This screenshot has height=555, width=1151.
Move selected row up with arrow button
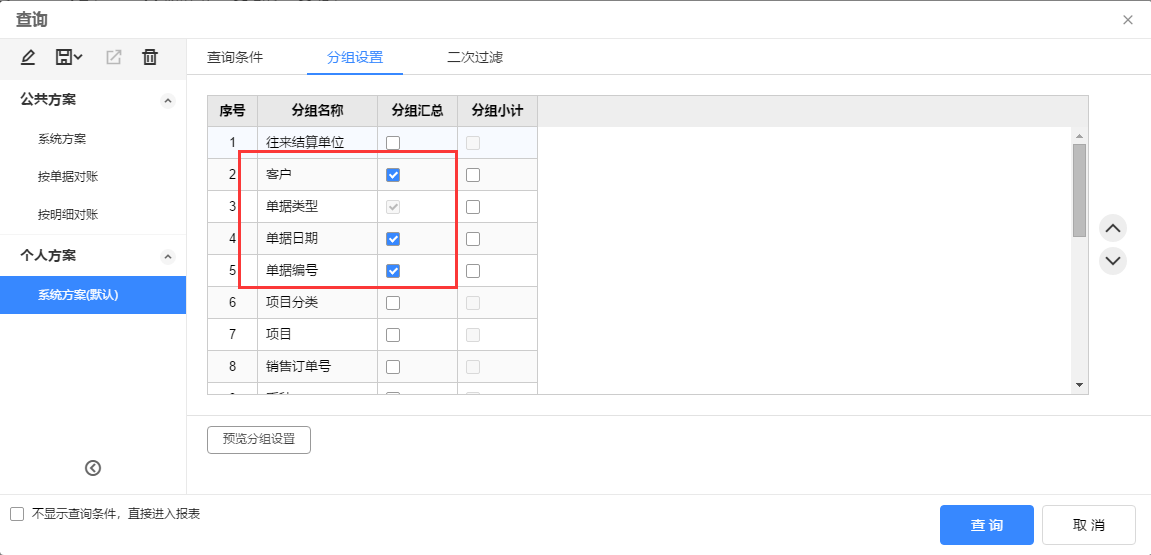pos(1113,229)
